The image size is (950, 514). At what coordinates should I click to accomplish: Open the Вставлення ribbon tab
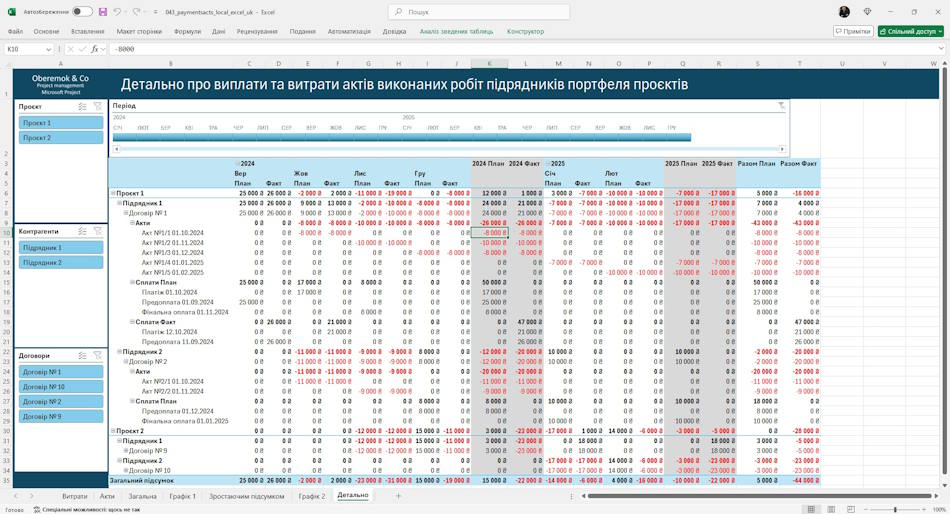coord(88,31)
